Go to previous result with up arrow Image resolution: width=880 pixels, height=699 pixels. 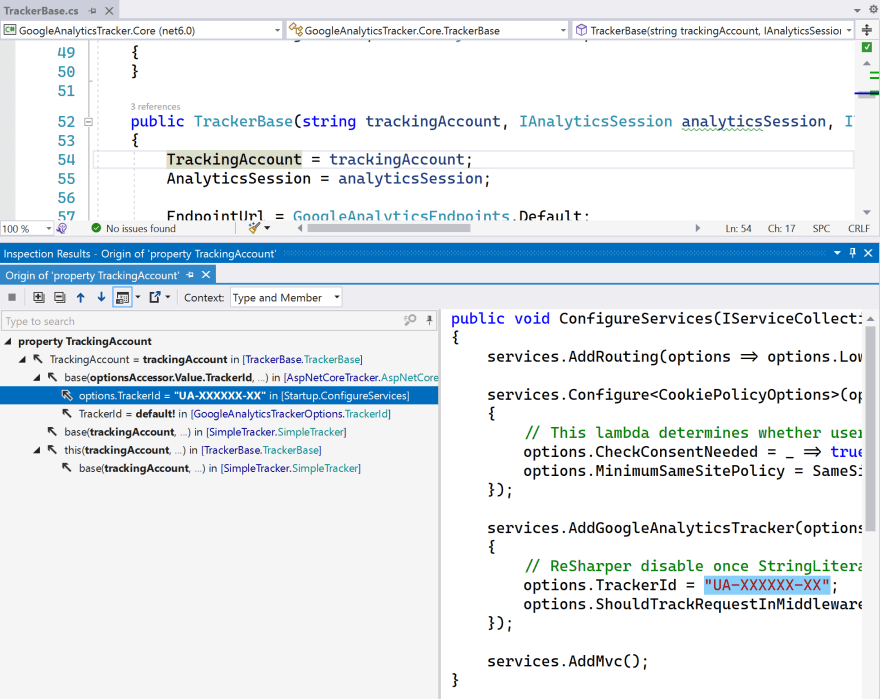81,298
